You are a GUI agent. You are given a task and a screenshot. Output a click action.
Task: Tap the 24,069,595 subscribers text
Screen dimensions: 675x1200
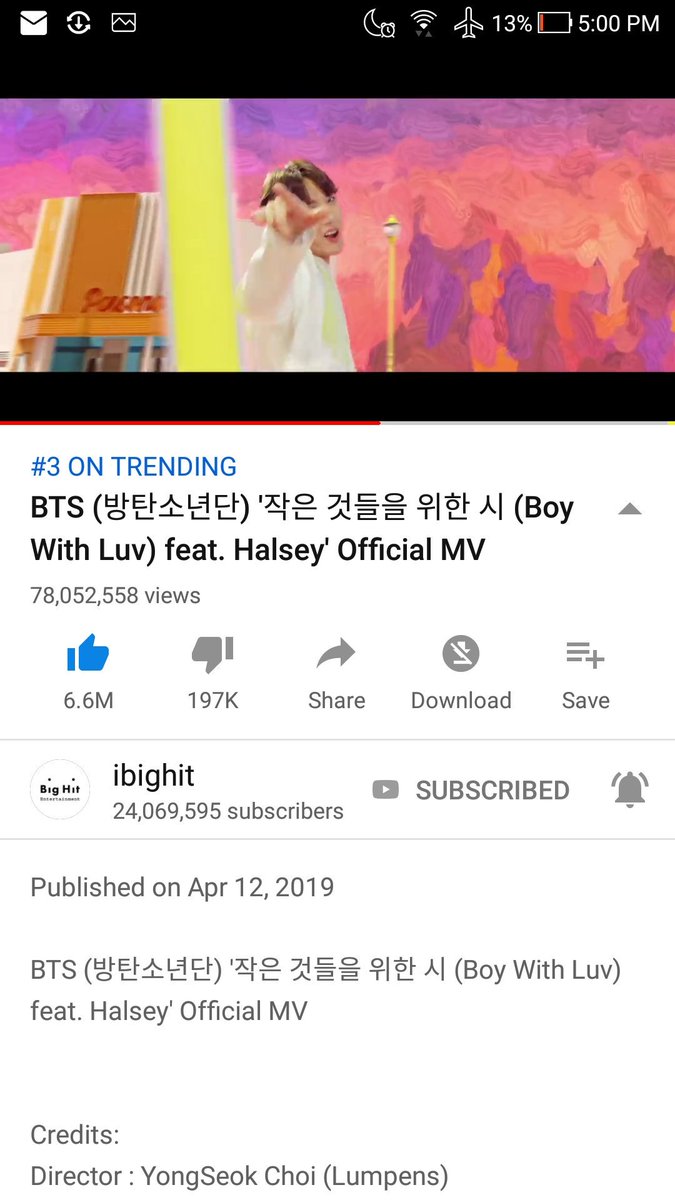coord(228,811)
